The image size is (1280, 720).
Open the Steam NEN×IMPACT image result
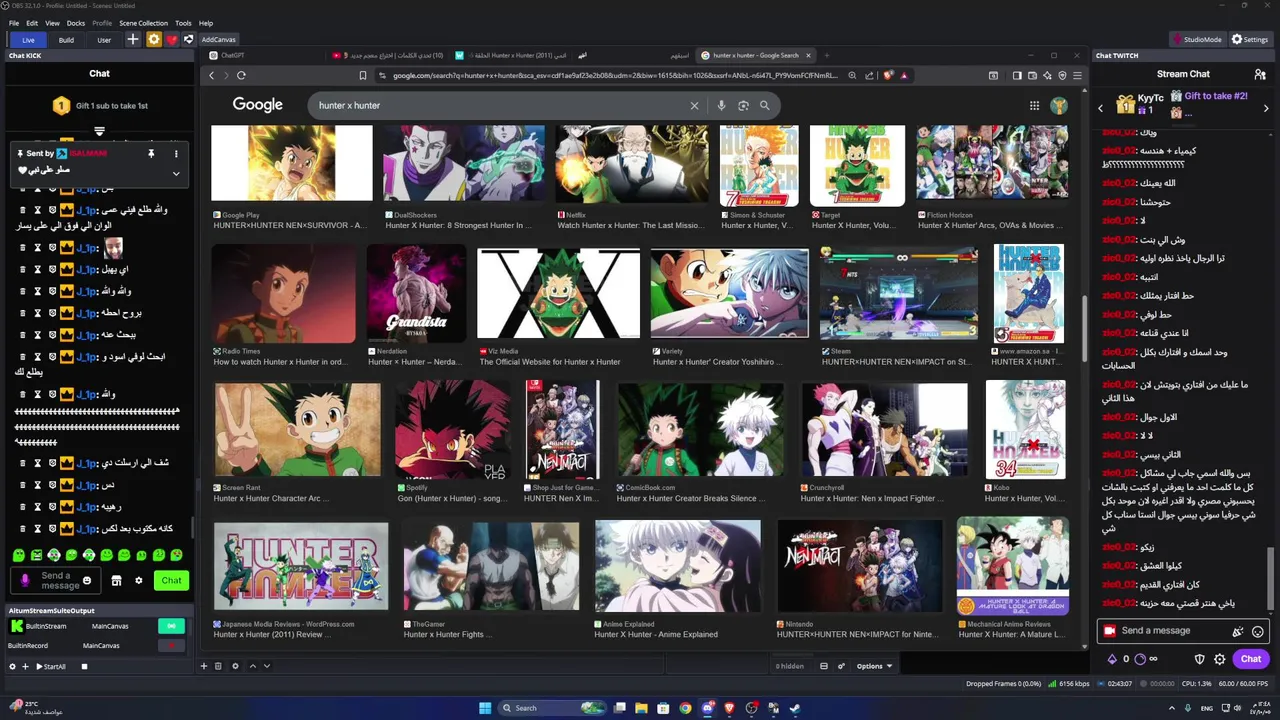(x=899, y=294)
